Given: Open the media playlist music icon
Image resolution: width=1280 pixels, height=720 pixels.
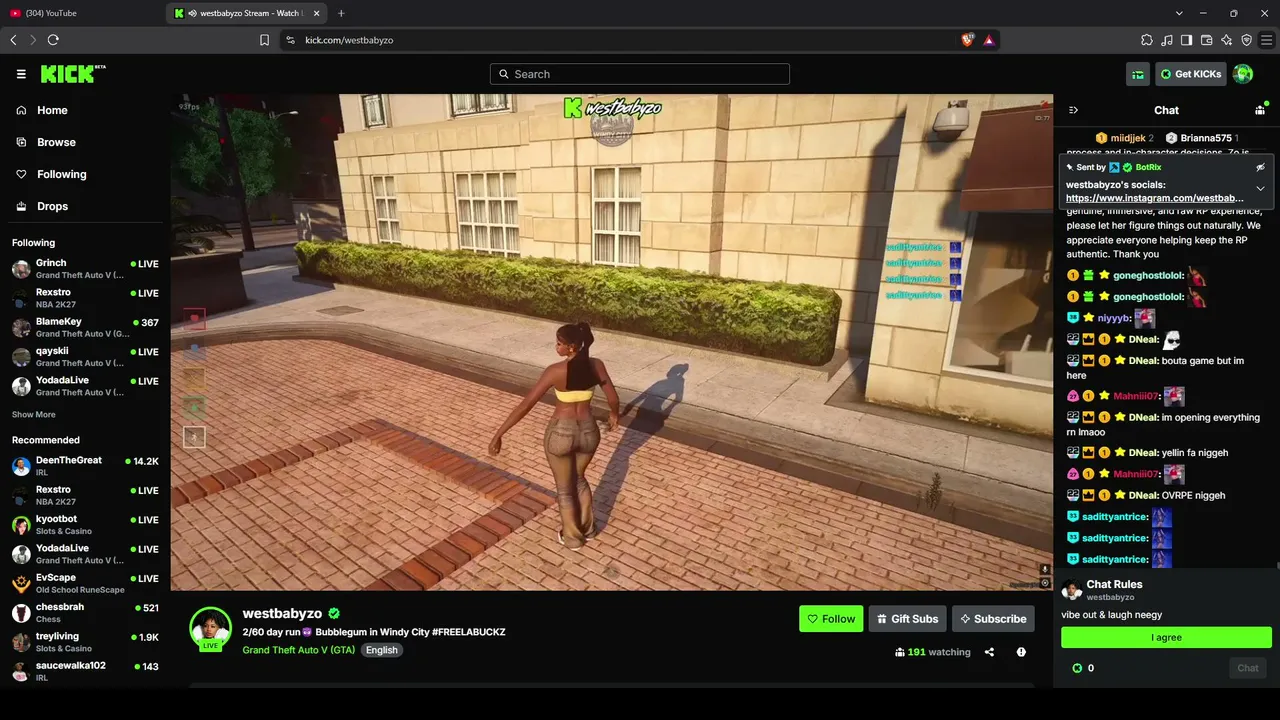Looking at the screenshot, I should click(x=1167, y=40).
